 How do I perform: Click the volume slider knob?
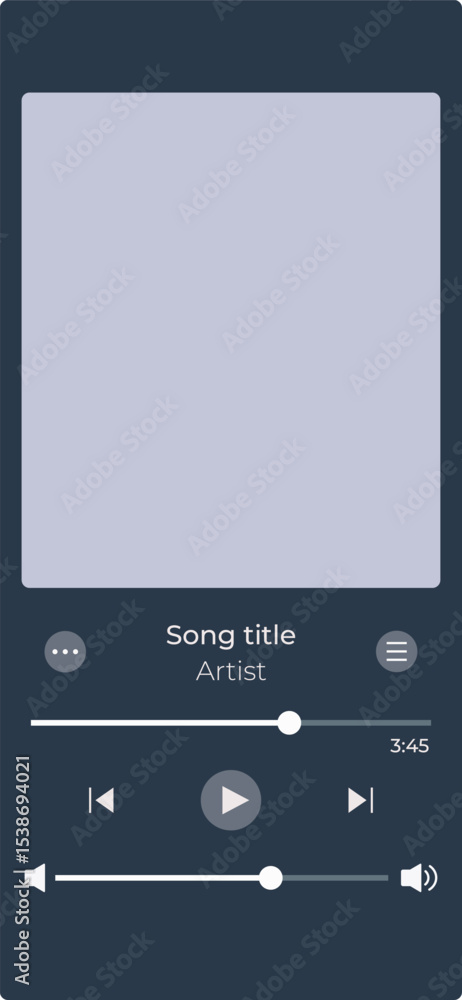(x=271, y=878)
